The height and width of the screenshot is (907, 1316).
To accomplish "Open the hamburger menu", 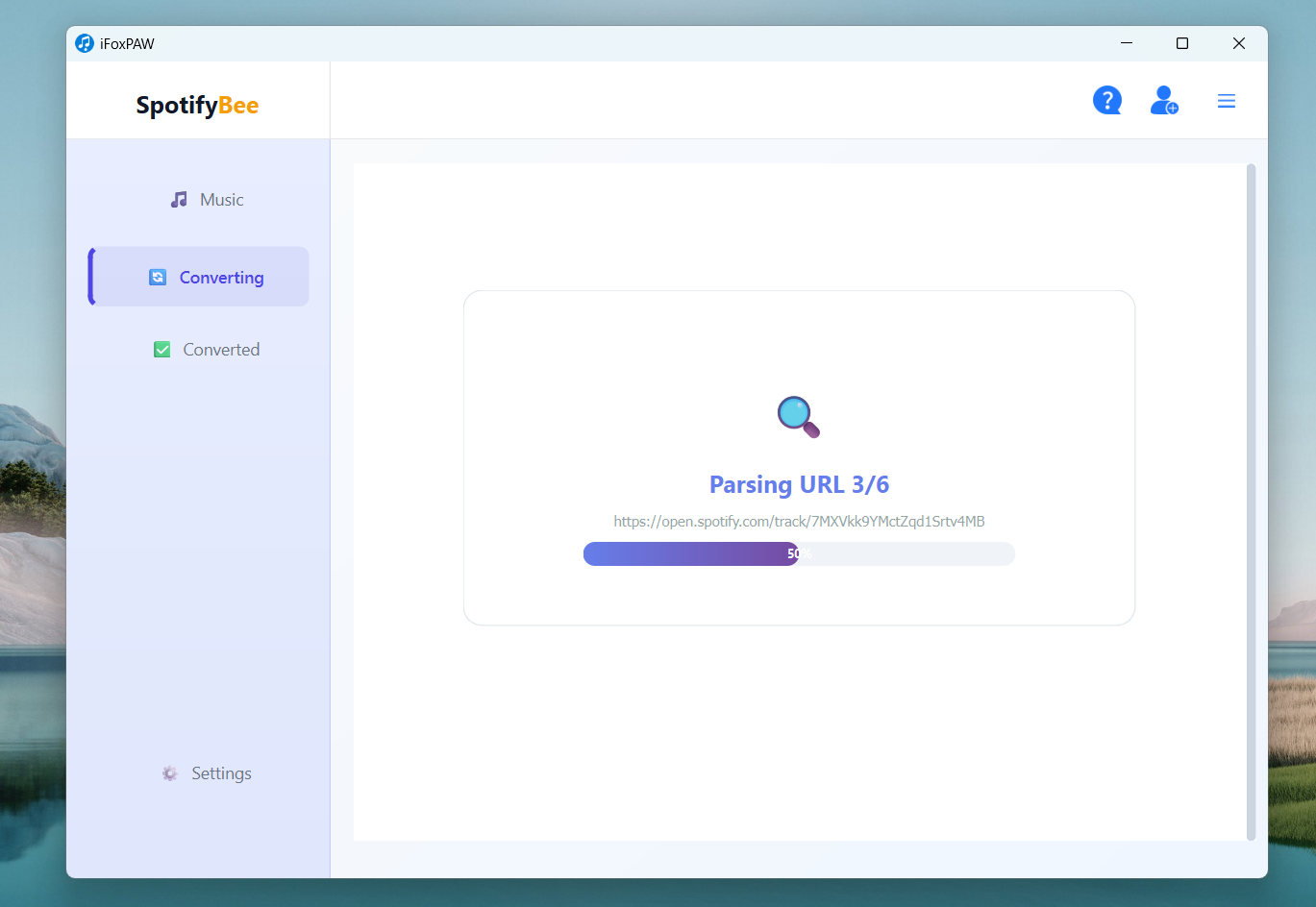I will point(1226,100).
